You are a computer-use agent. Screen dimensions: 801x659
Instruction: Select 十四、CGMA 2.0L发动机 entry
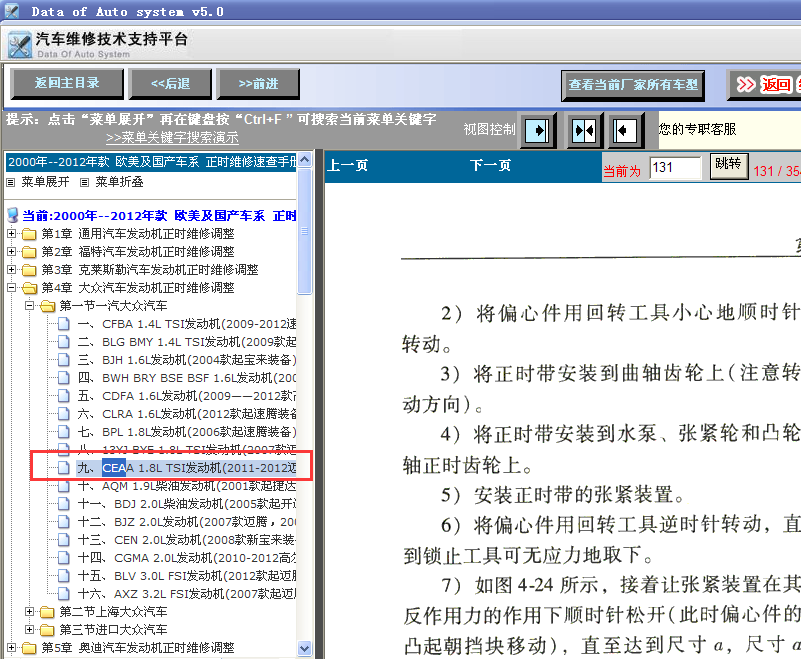(x=187, y=558)
